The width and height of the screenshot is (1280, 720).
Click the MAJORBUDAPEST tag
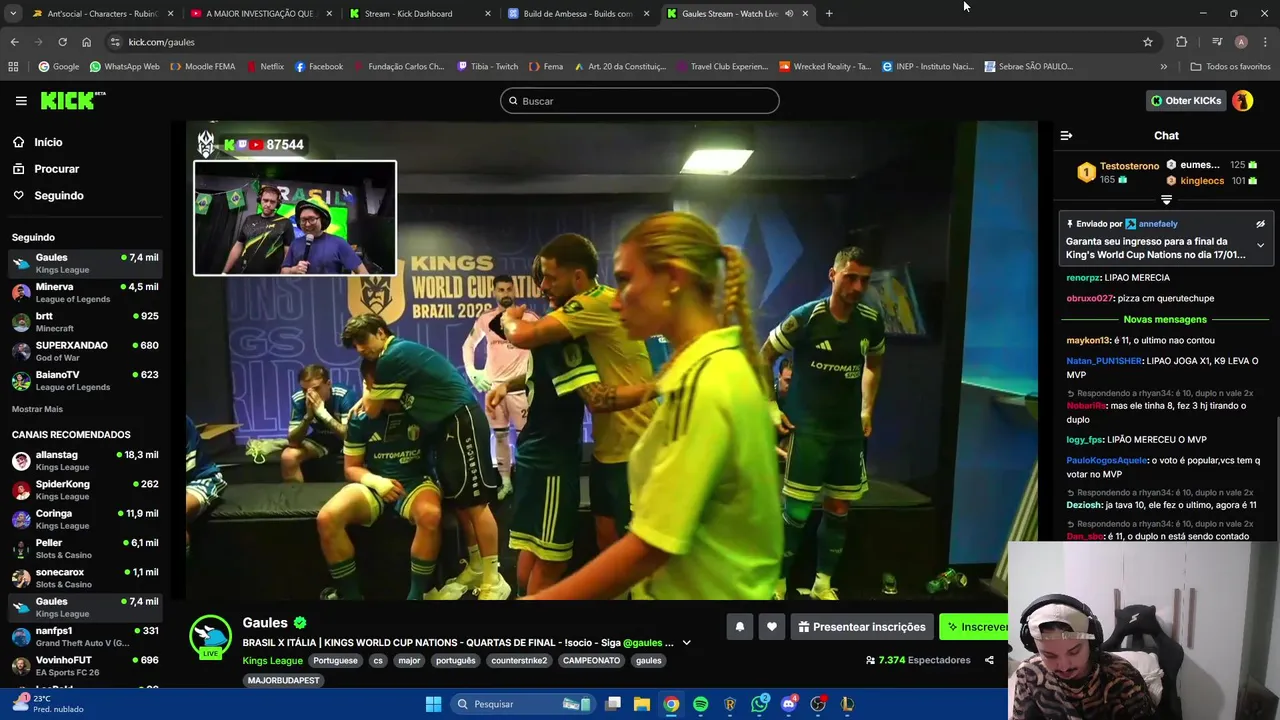tap(284, 681)
